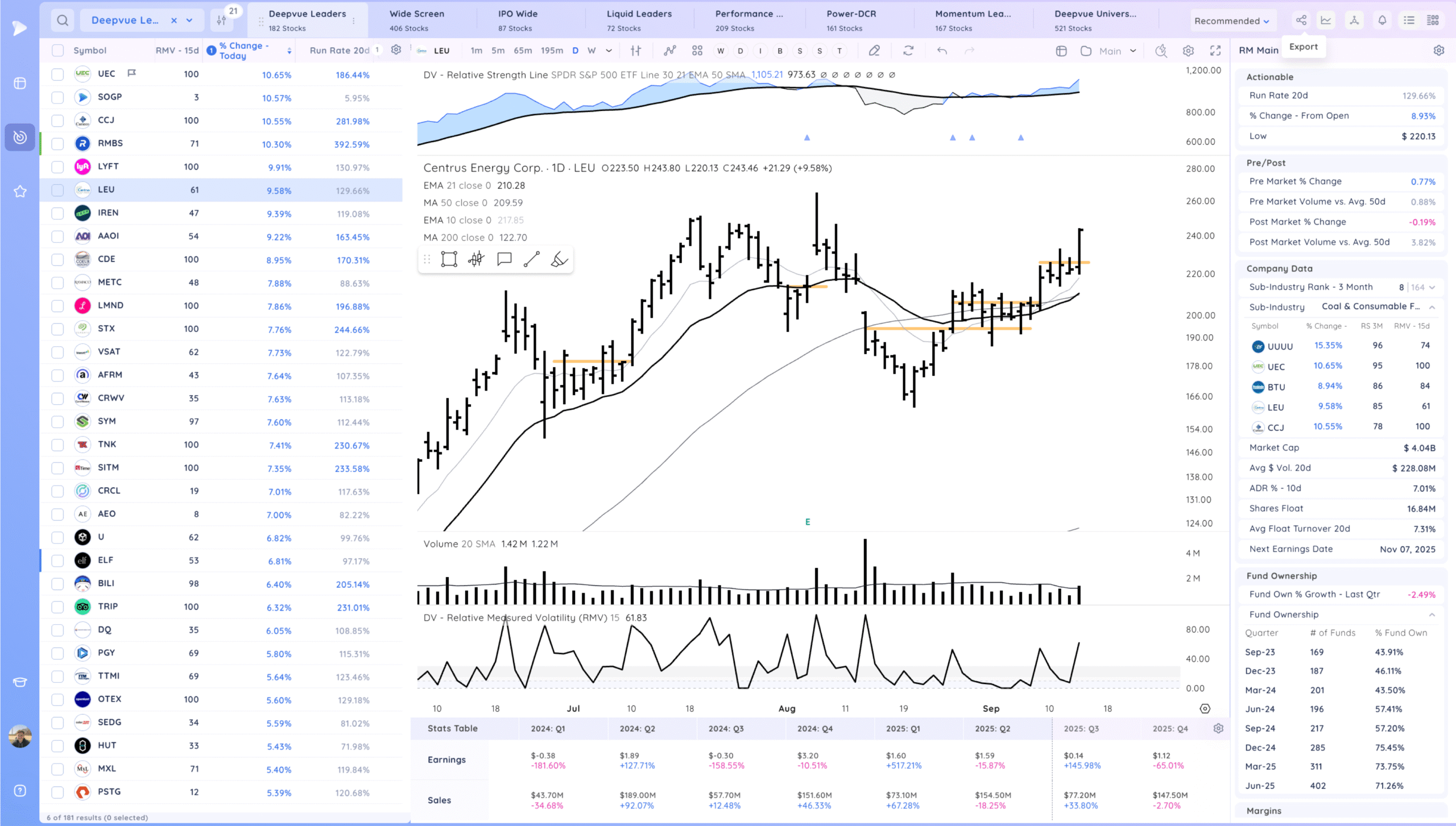Check the SOGP row checkbox
This screenshot has width=1456, height=826.
(x=57, y=97)
